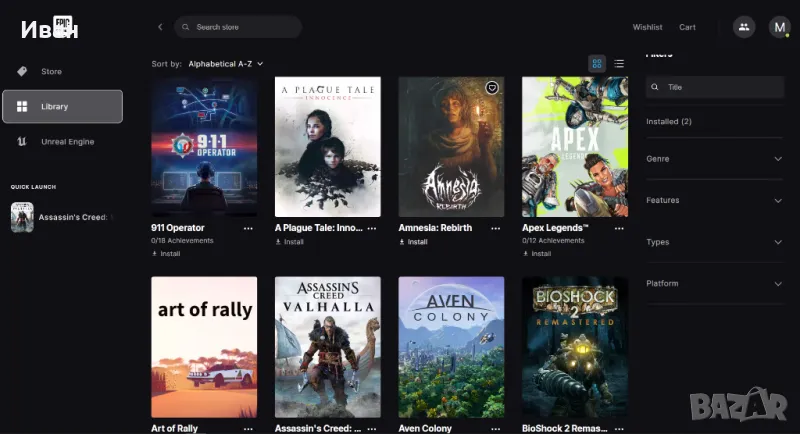
Task: Open Apex Legends cover art
Action: coord(574,147)
